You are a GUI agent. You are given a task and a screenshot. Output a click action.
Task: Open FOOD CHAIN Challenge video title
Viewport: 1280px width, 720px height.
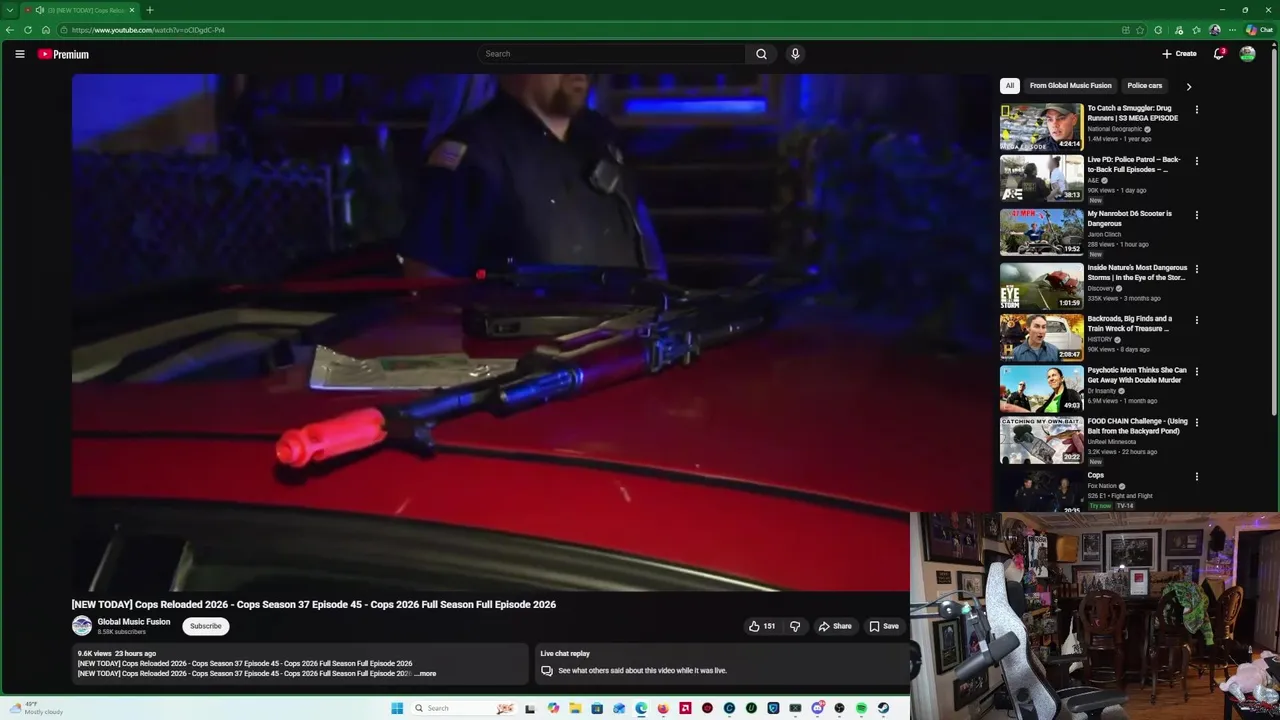(x=1137, y=426)
